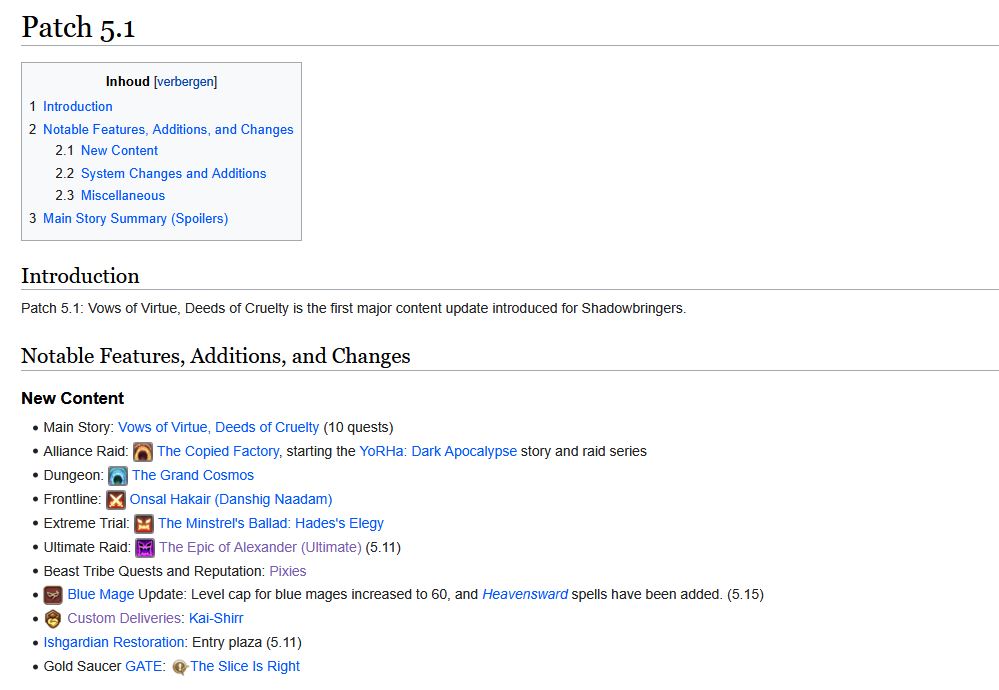This screenshot has height=690, width=999.
Task: Open The Slice Is Right link
Action: coord(245,666)
